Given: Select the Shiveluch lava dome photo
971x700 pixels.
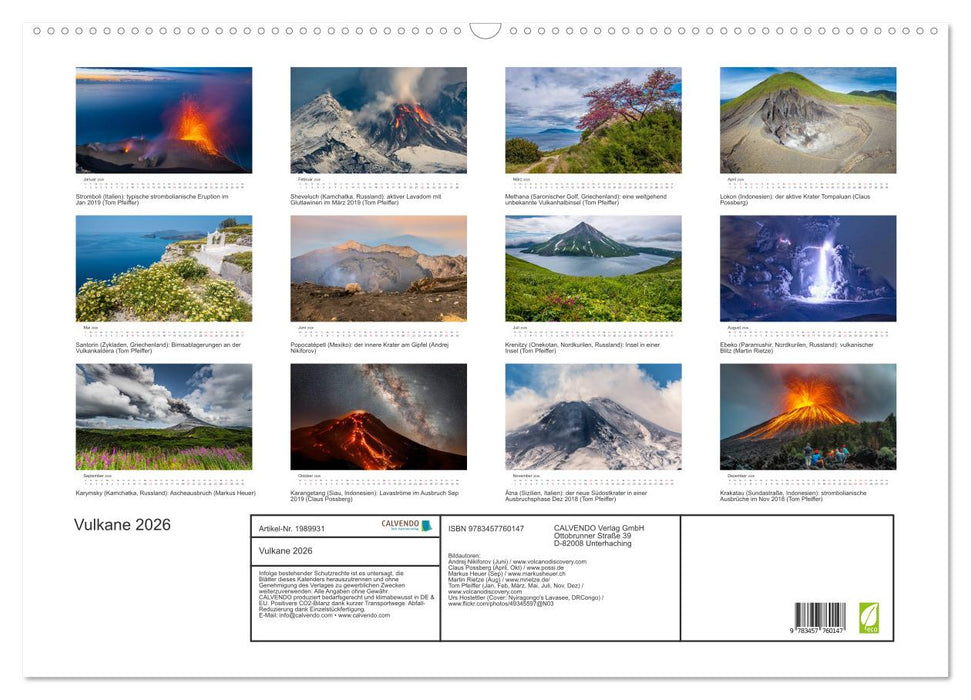Looking at the screenshot, I should pyautogui.click(x=378, y=120).
